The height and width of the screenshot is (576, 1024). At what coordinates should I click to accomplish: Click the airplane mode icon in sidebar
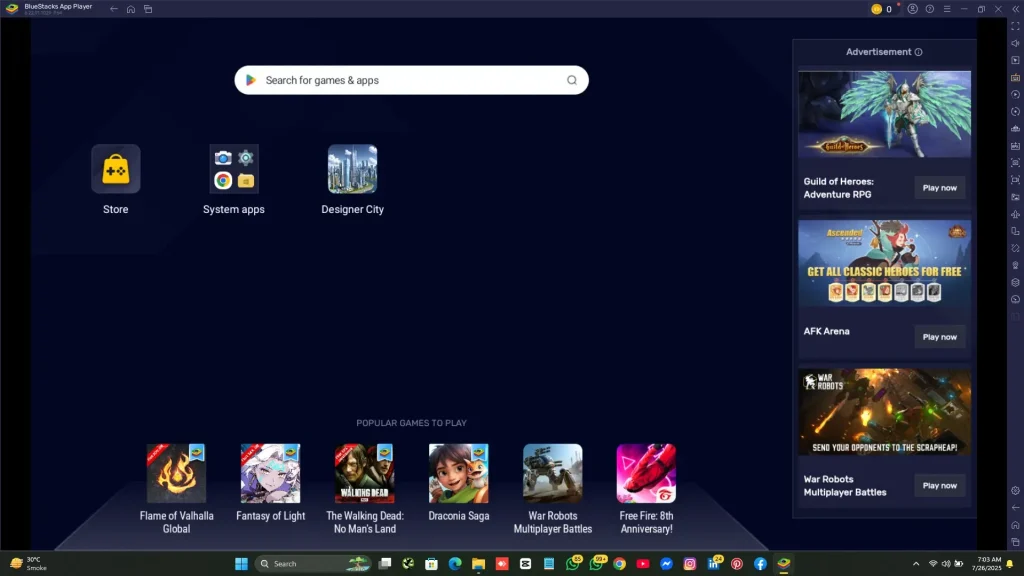coord(1016,214)
